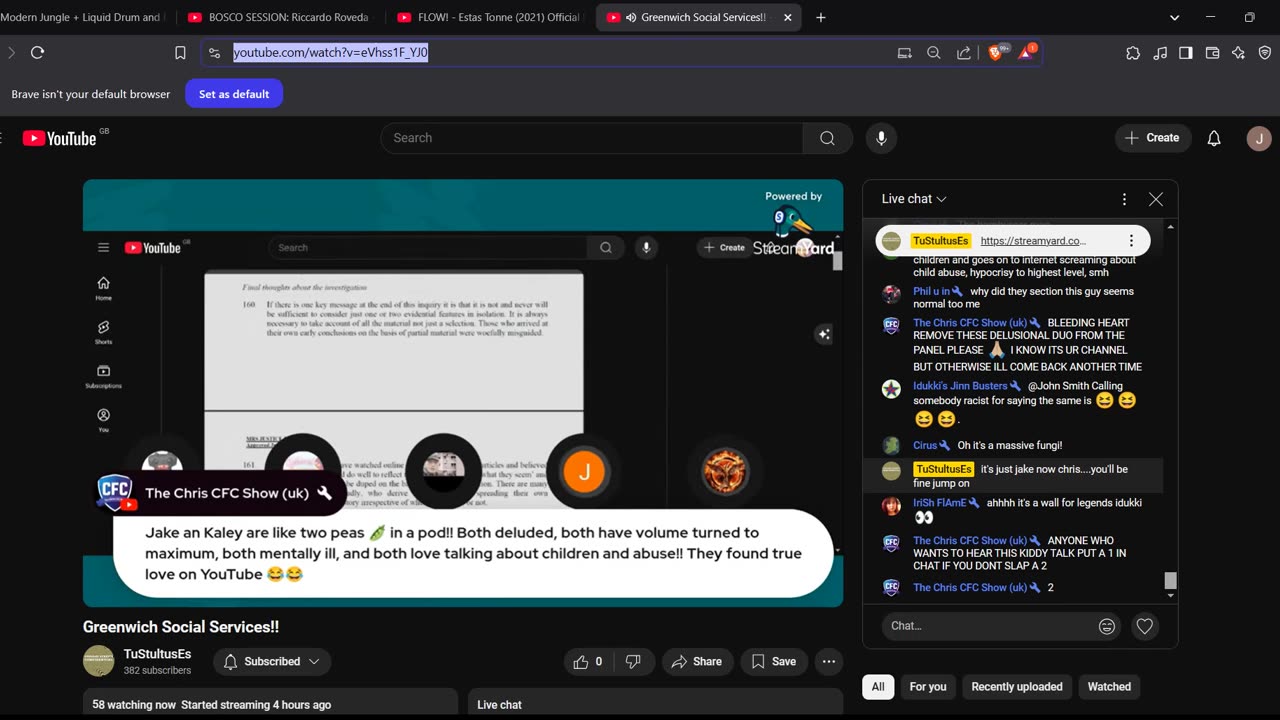
Task: Open the pinned message three-dot menu
Action: click(1131, 241)
